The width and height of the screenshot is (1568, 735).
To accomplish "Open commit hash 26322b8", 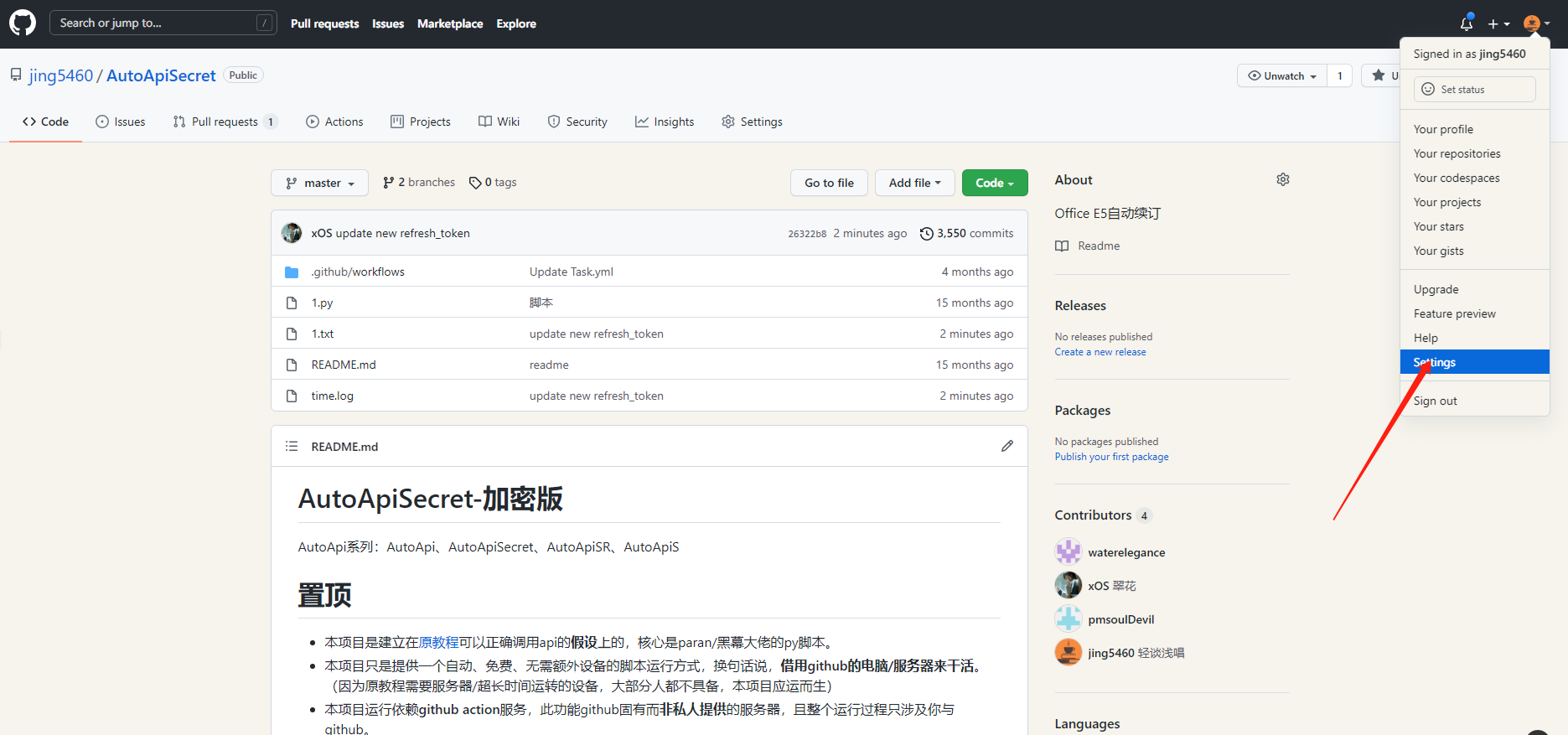I will 807,234.
